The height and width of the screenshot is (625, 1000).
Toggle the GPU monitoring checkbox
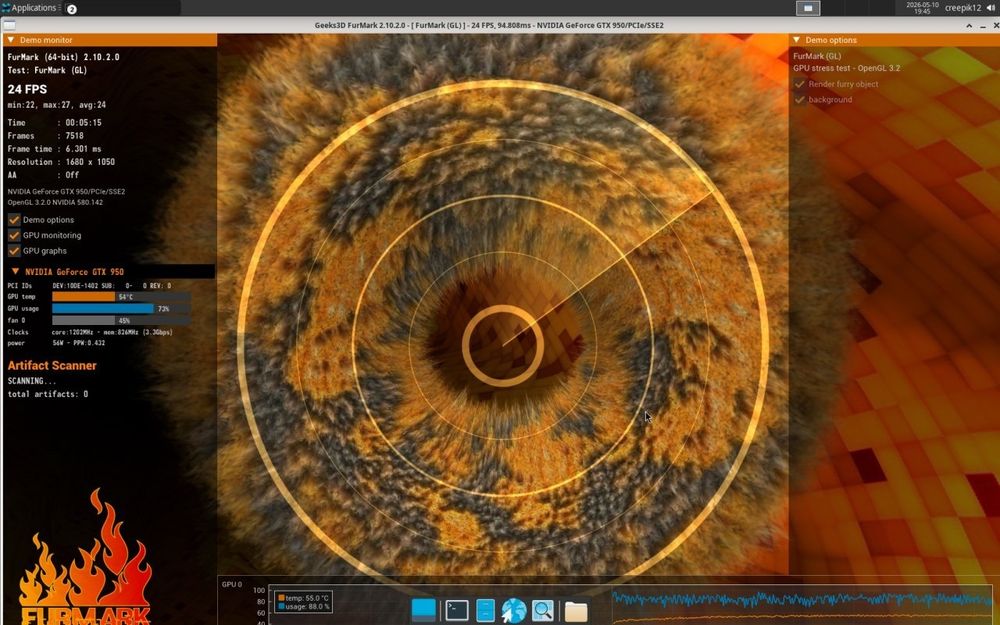pyautogui.click(x=14, y=235)
